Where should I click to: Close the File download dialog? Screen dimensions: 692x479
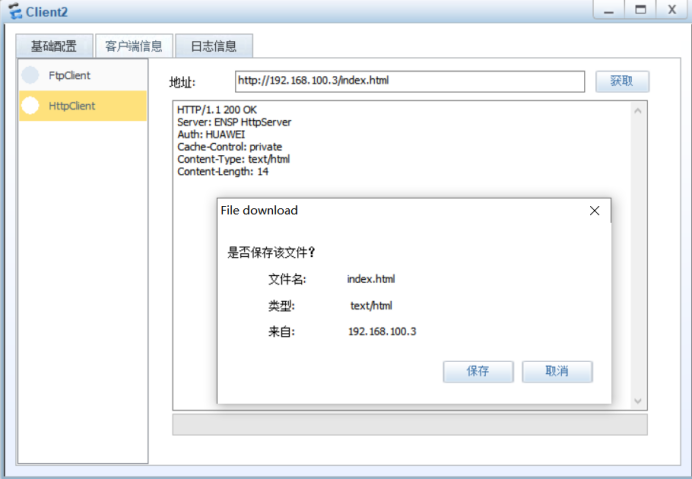(594, 211)
